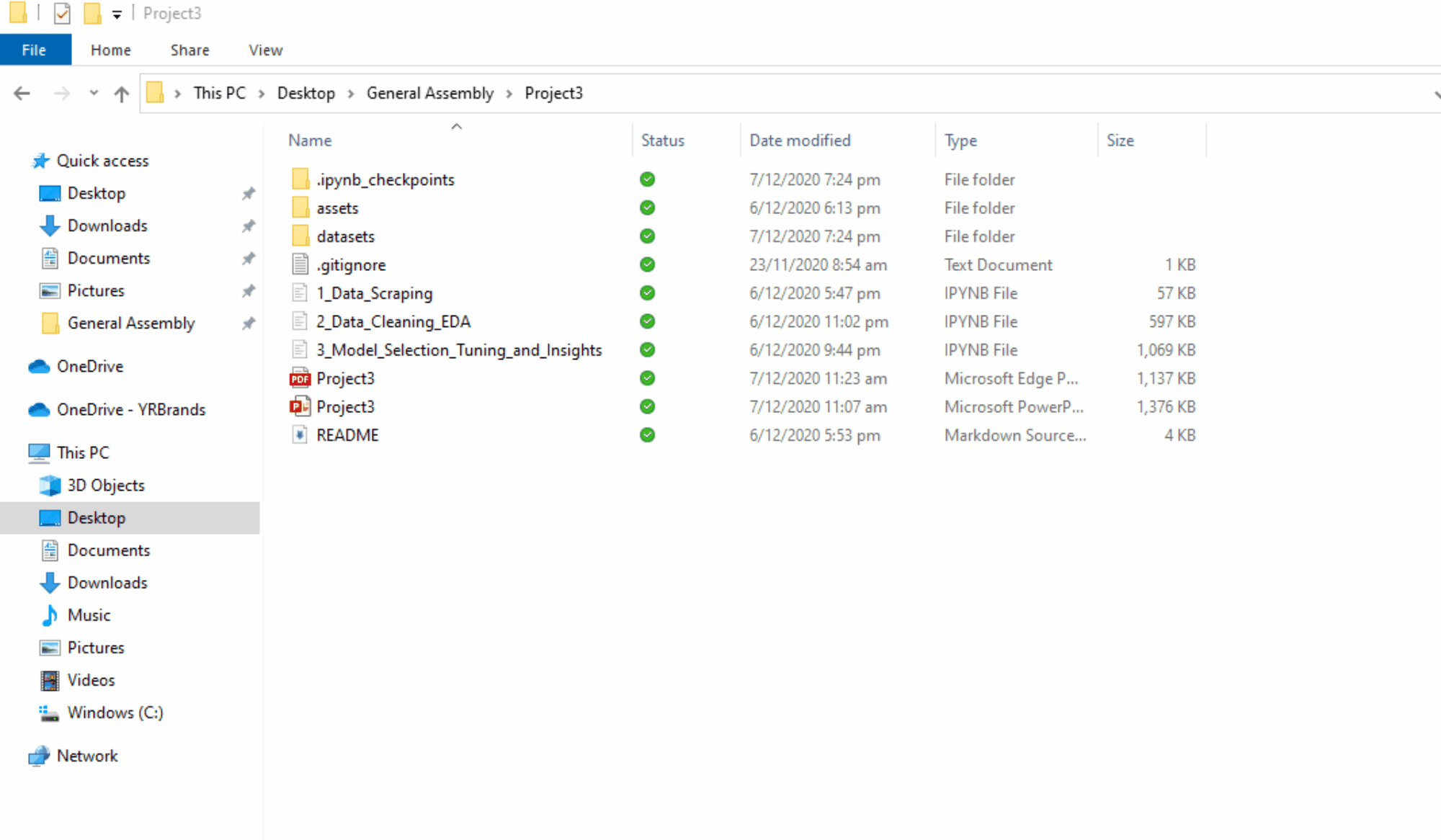Click the Desktop breadcrumb in address bar
Viewport: 1441px width, 840px height.
tap(306, 94)
